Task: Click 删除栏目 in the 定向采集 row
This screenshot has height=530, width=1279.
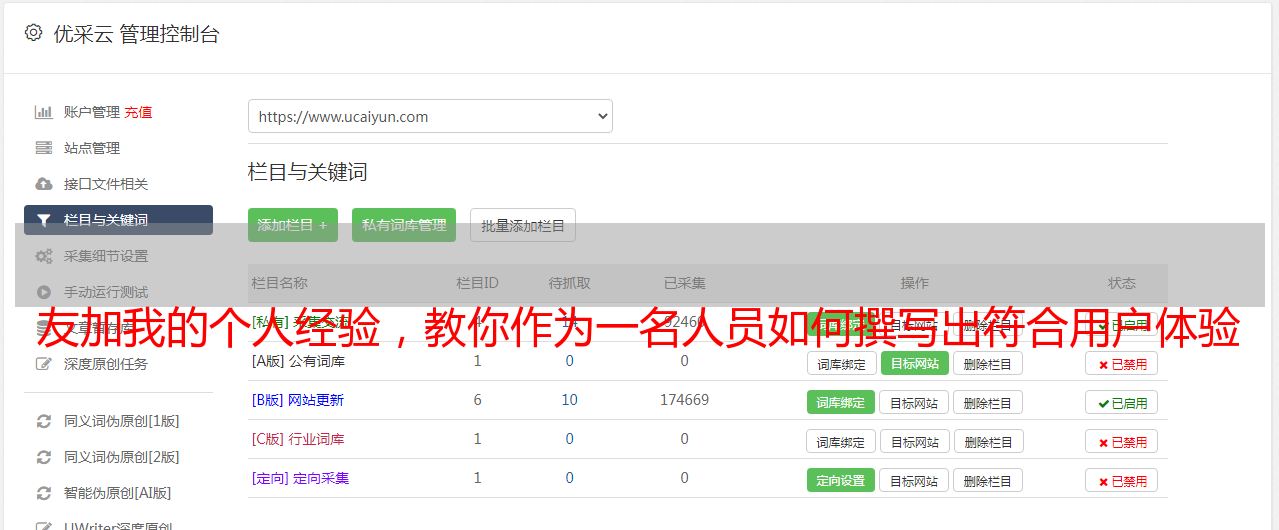Action: coord(987,481)
